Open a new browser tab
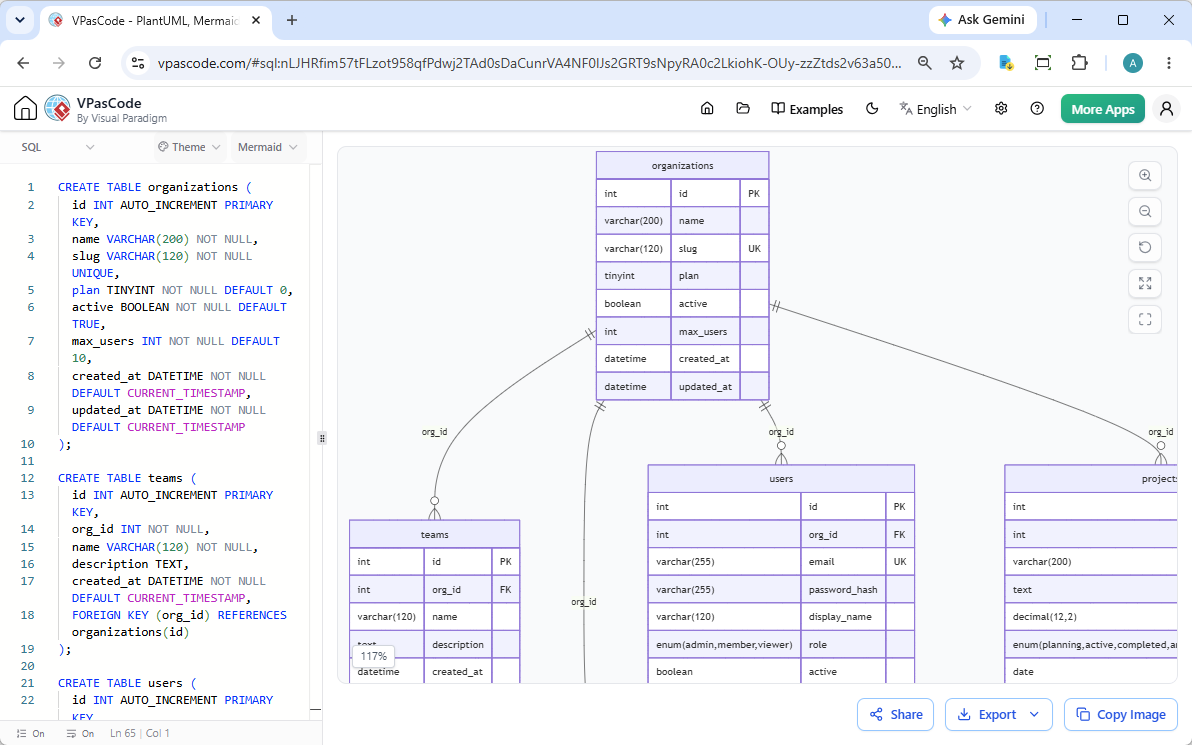Viewport: 1192px width, 745px height. point(292,21)
